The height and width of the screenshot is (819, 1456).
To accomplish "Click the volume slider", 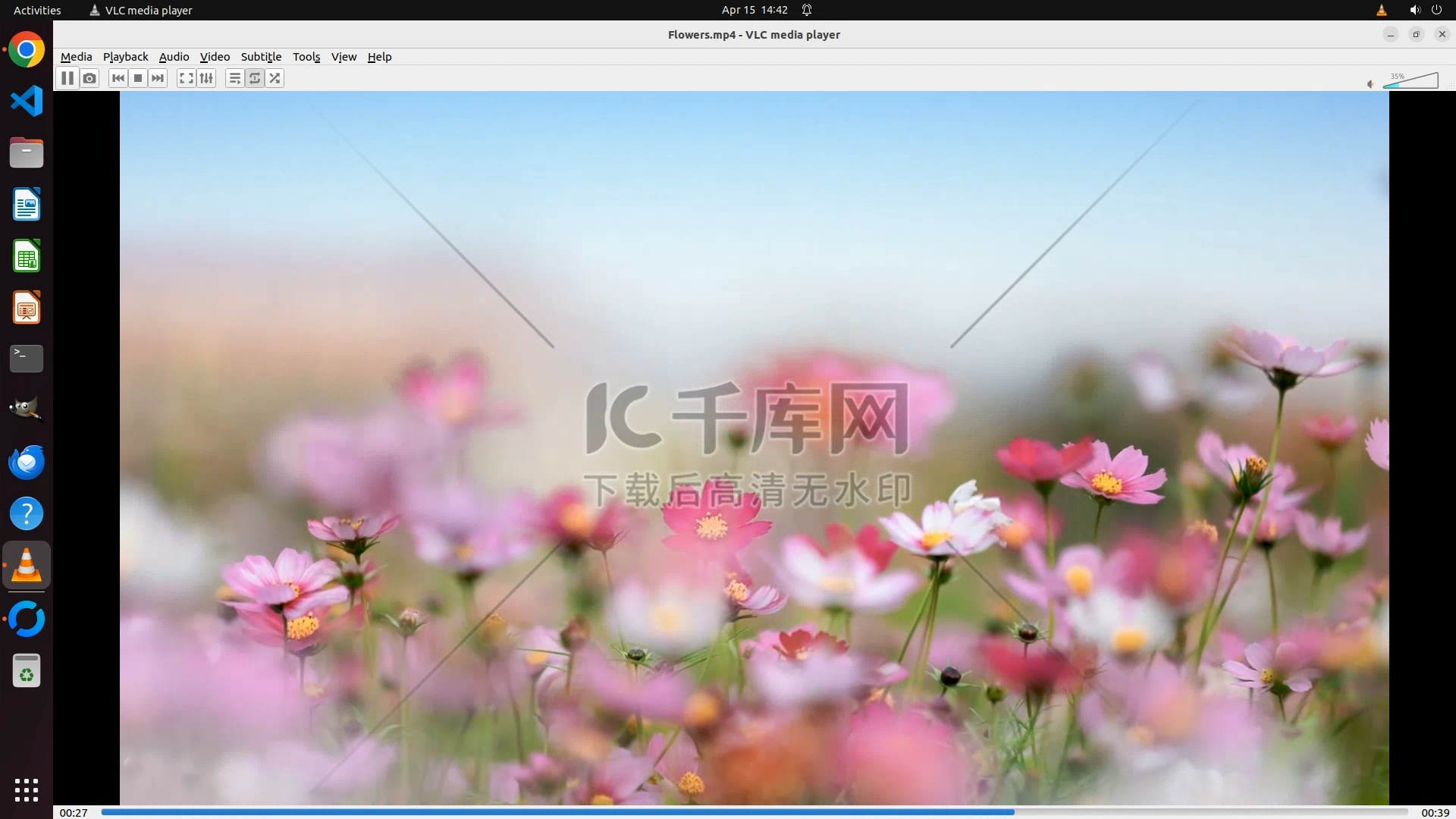I will tap(1410, 80).
